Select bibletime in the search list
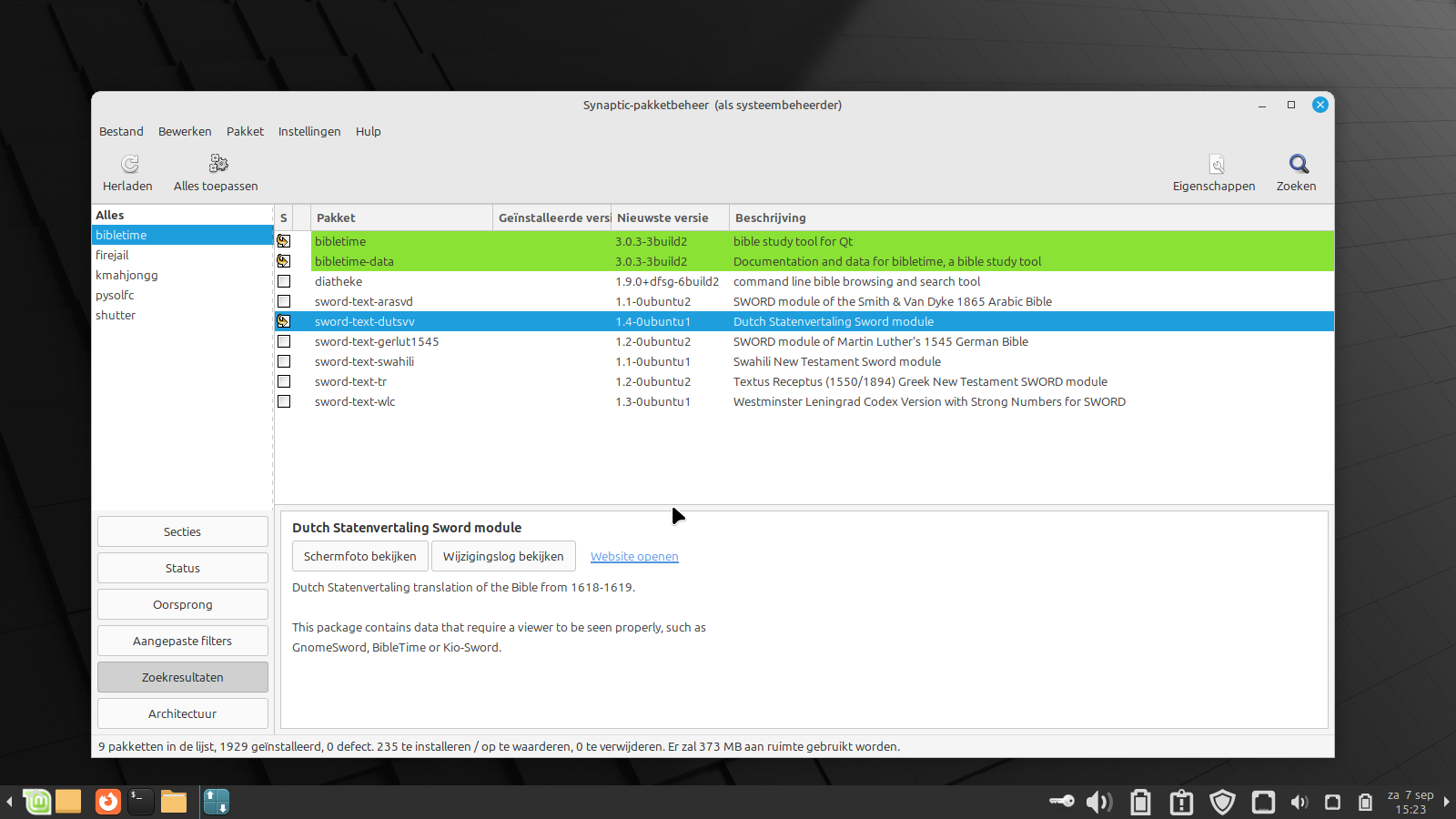The image size is (1456, 819). tap(182, 235)
